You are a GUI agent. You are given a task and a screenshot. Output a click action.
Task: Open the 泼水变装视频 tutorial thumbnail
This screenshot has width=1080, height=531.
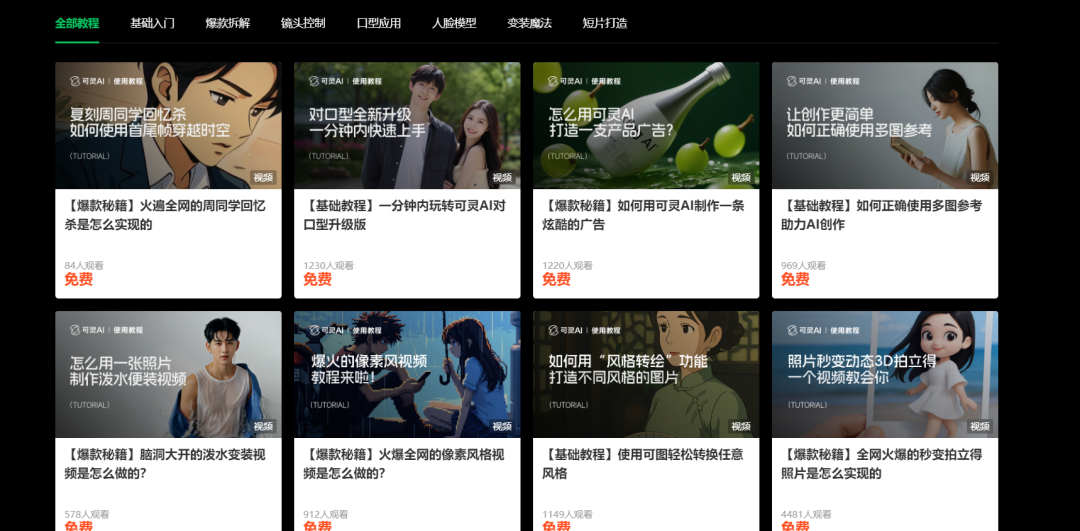pos(168,374)
